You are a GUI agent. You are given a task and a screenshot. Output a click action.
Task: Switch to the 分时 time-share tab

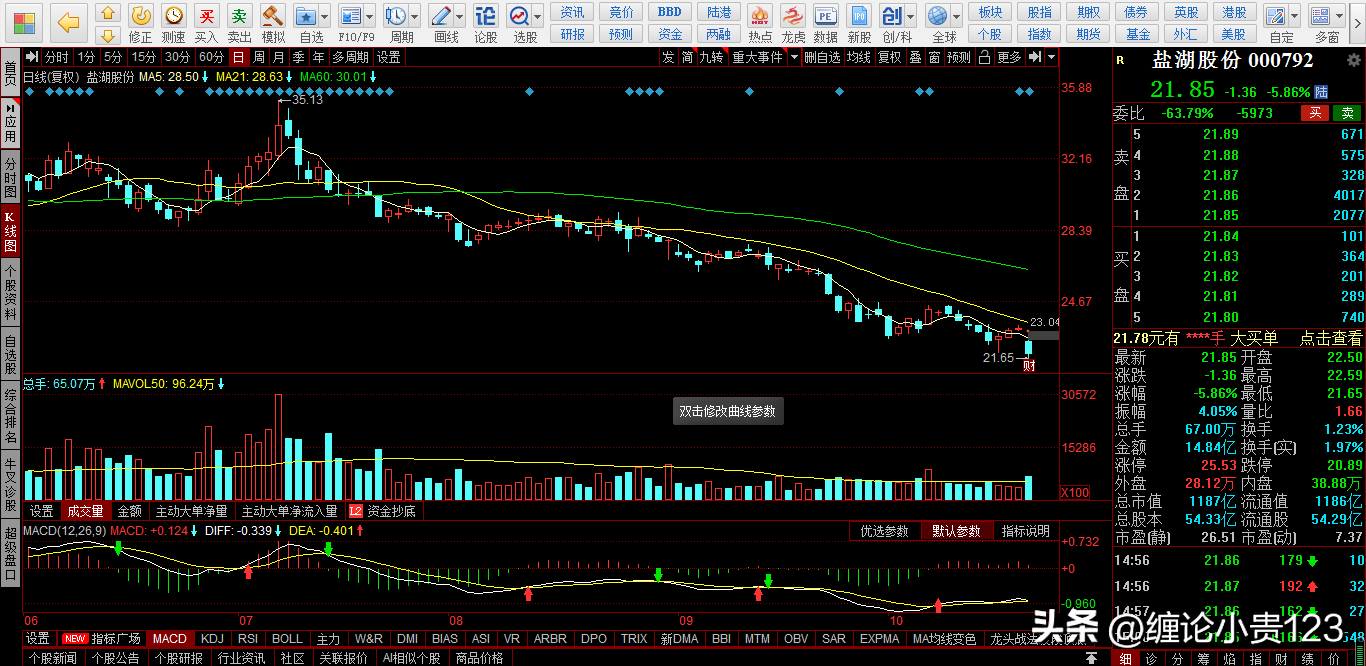(57, 57)
